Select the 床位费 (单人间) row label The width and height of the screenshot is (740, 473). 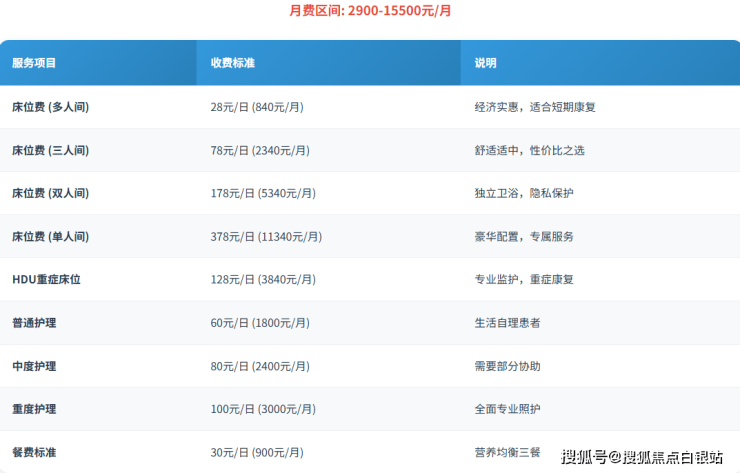[x=50, y=237]
